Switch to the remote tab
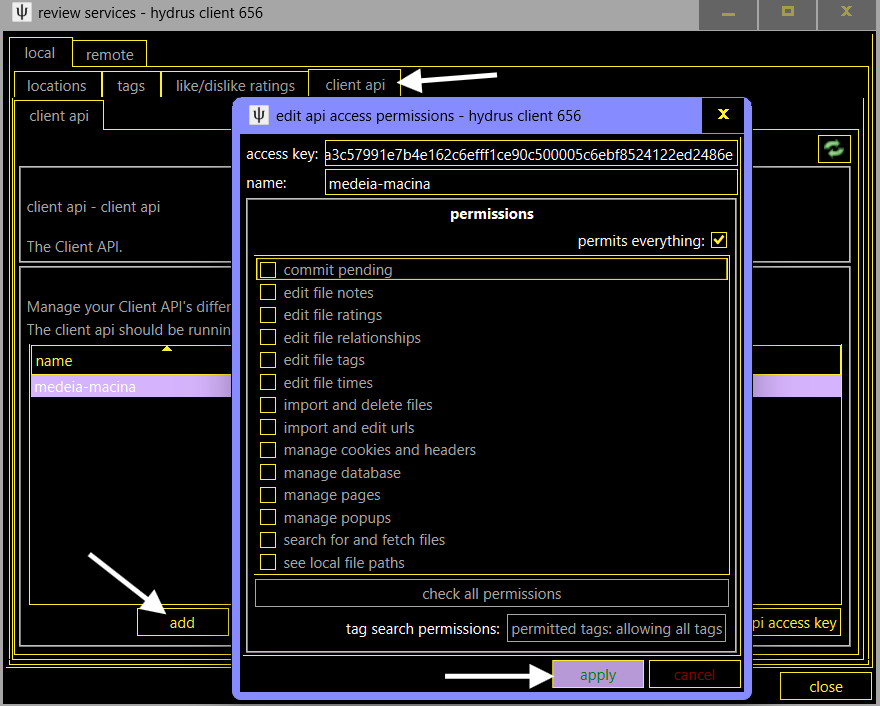Viewport: 880px width, 706px height. [x=109, y=55]
